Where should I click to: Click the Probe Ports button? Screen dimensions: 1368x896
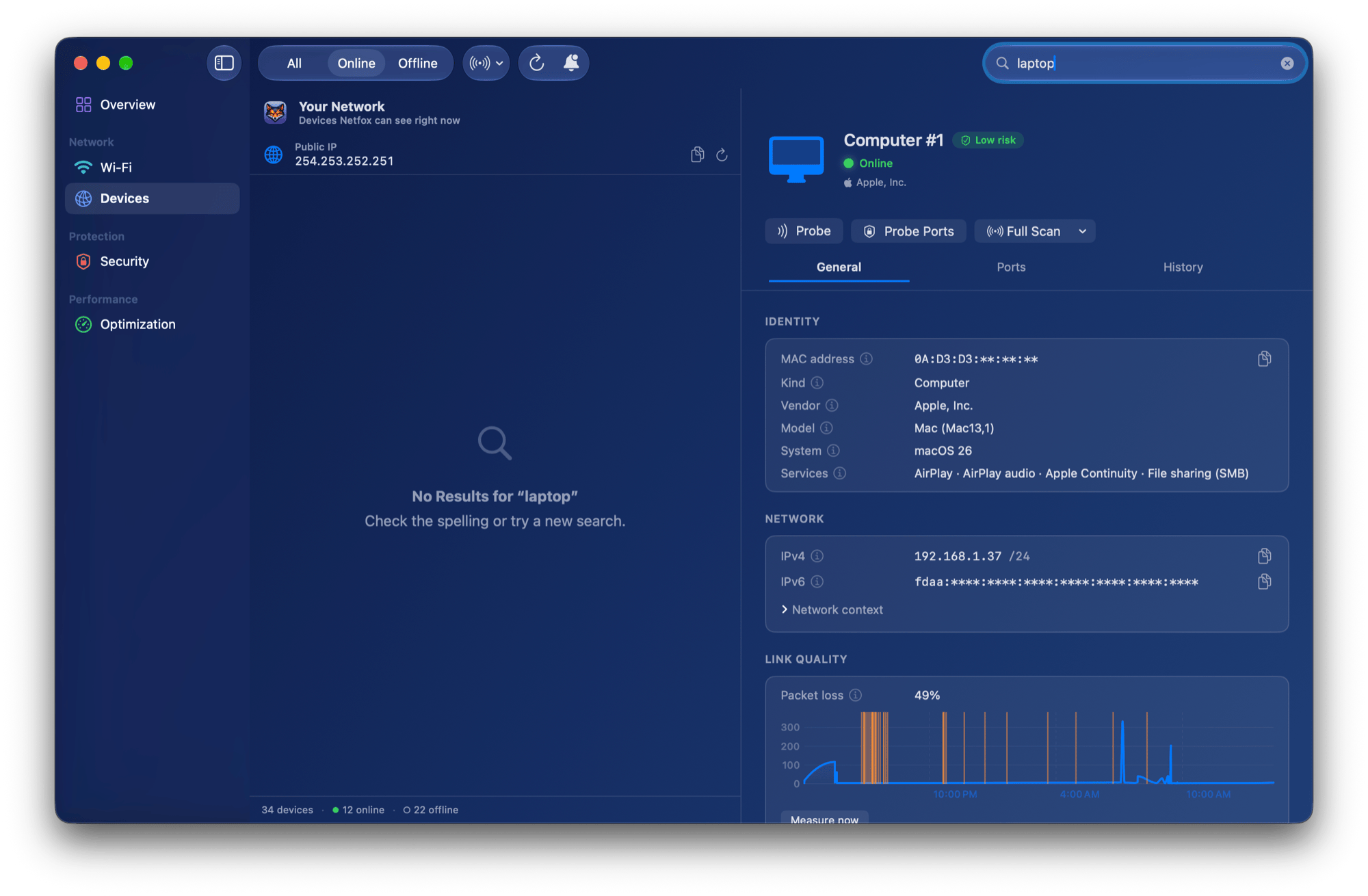(908, 232)
